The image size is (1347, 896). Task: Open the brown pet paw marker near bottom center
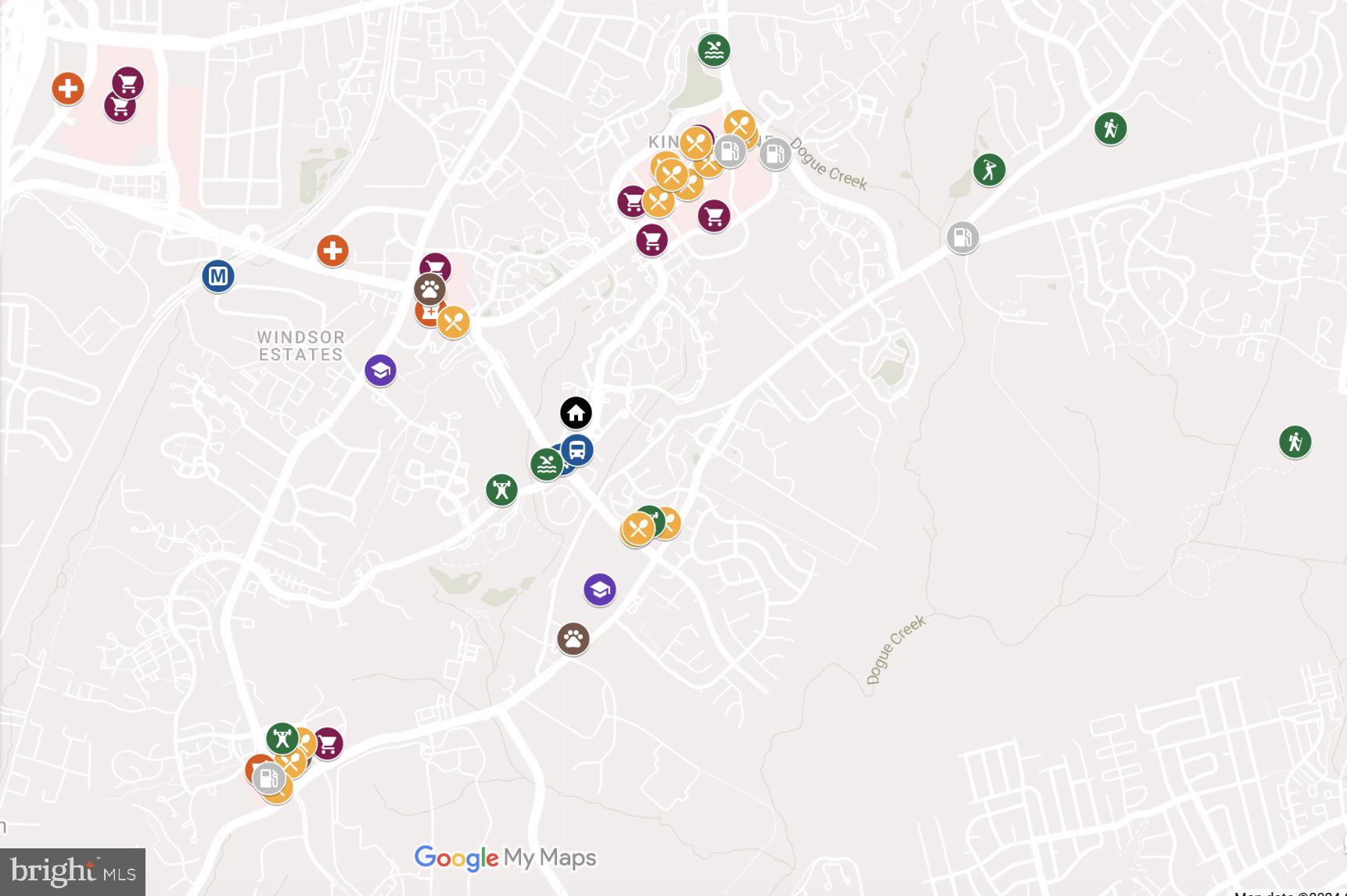pos(573,639)
